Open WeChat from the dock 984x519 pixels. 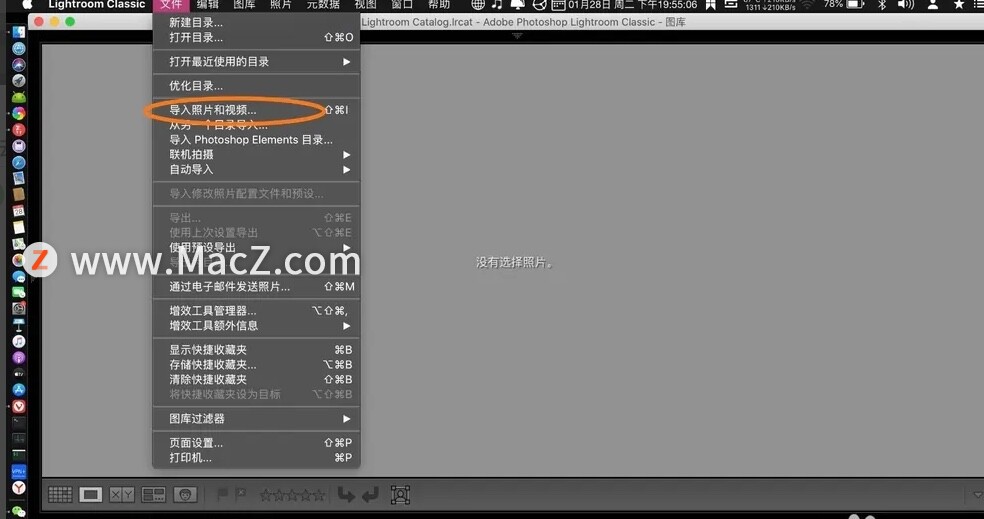click(19, 512)
